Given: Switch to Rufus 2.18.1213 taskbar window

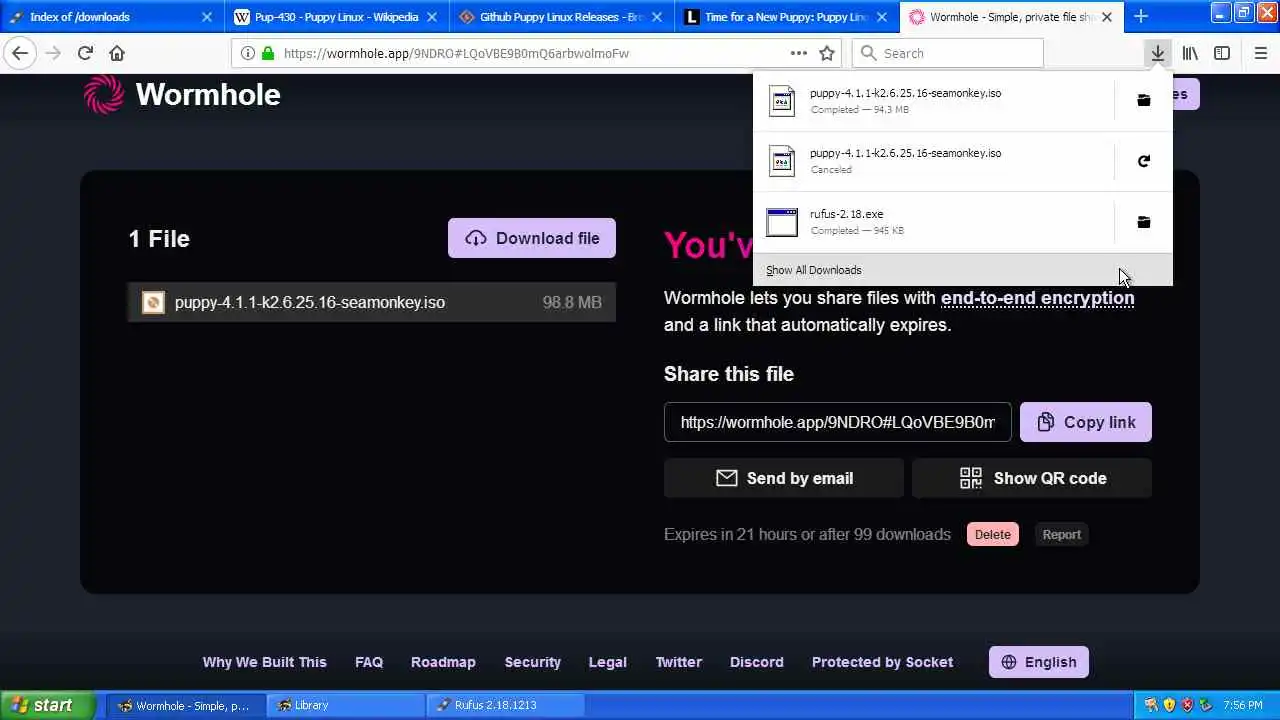Looking at the screenshot, I should tap(505, 705).
